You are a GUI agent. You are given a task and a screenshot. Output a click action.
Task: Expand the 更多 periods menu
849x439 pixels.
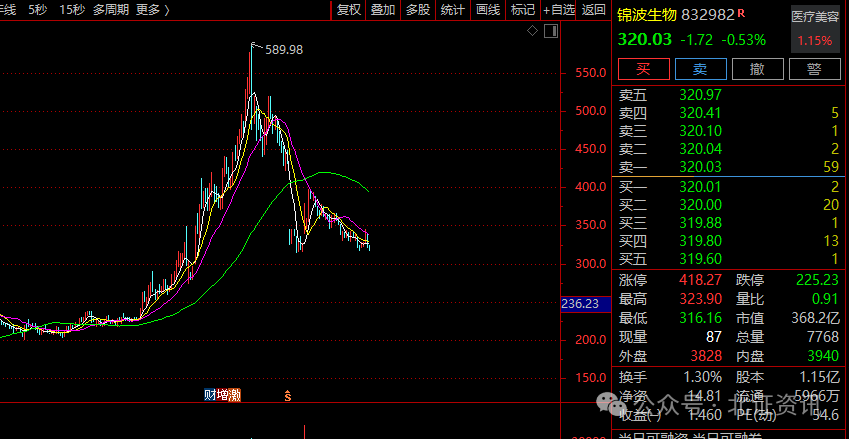pyautogui.click(x=152, y=10)
